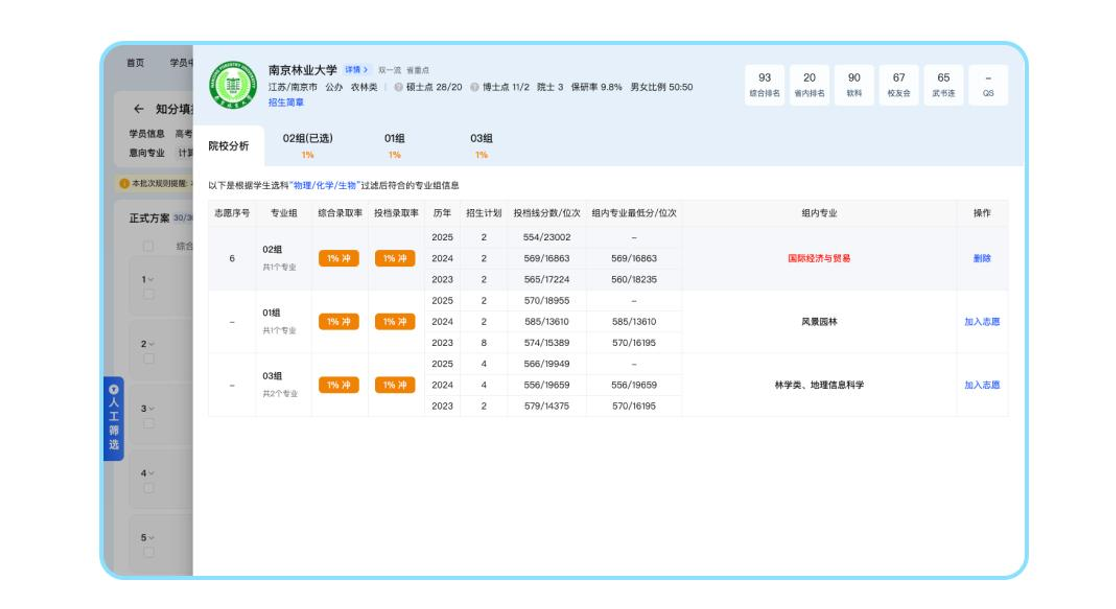Viewport: 1116px width, 609px height.
Task: Expand the dropdown chevron next to volunteer 5
Action: coord(150,538)
